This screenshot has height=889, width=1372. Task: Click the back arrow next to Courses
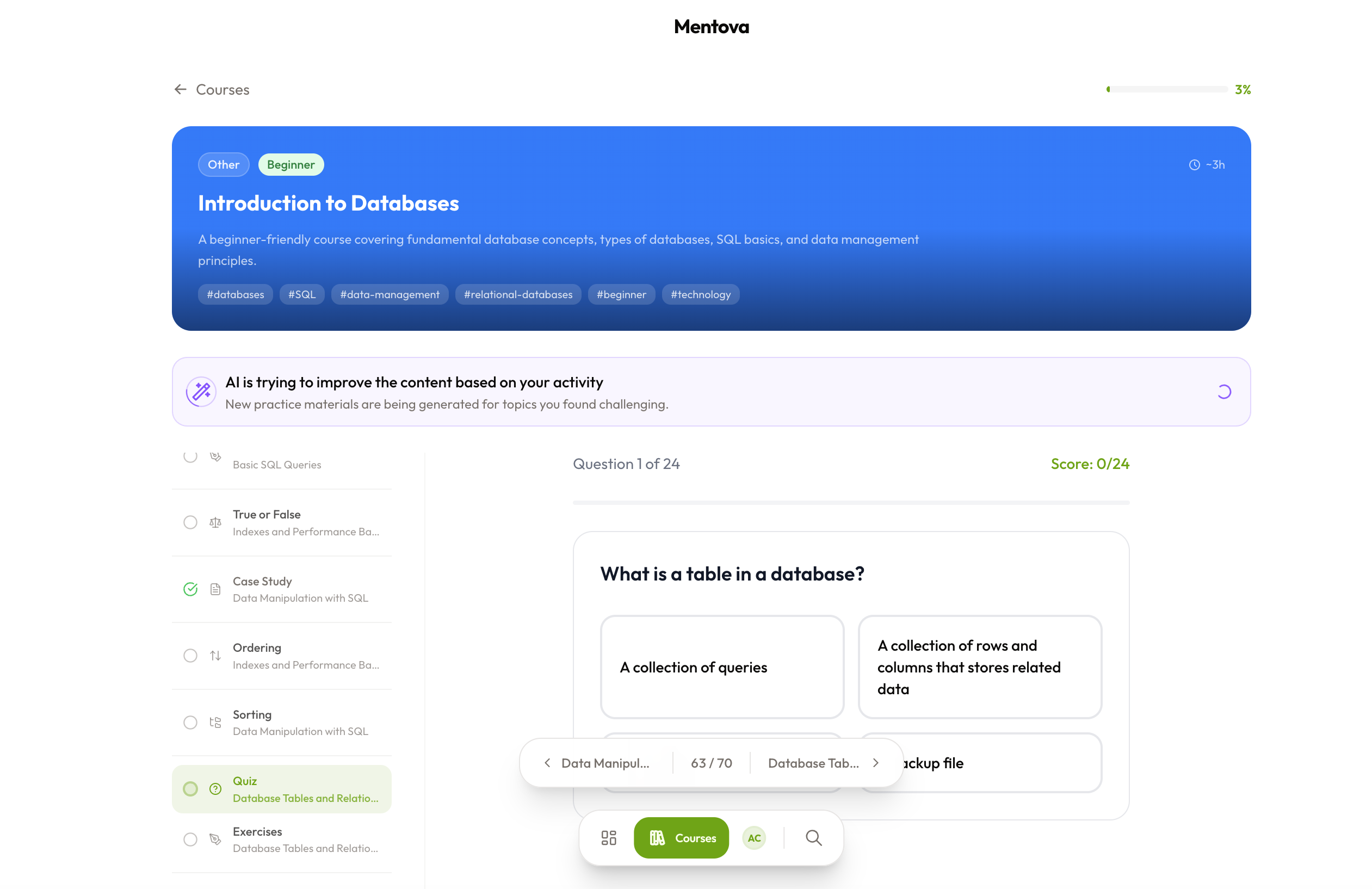[x=181, y=89]
